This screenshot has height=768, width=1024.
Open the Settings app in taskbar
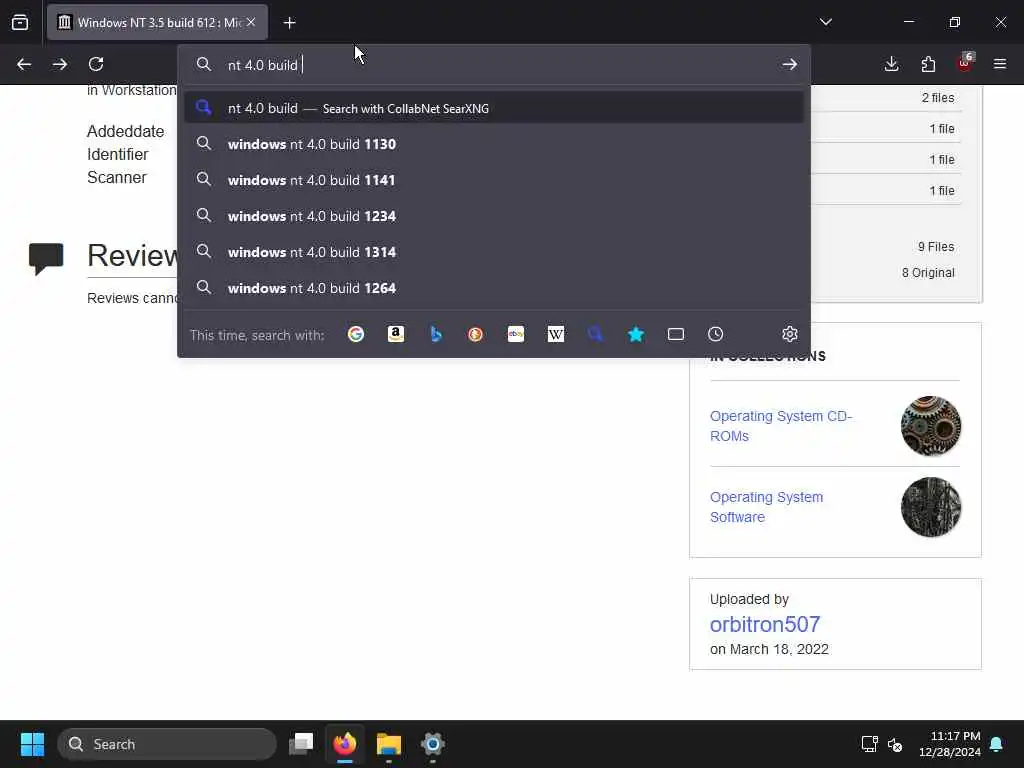point(432,744)
